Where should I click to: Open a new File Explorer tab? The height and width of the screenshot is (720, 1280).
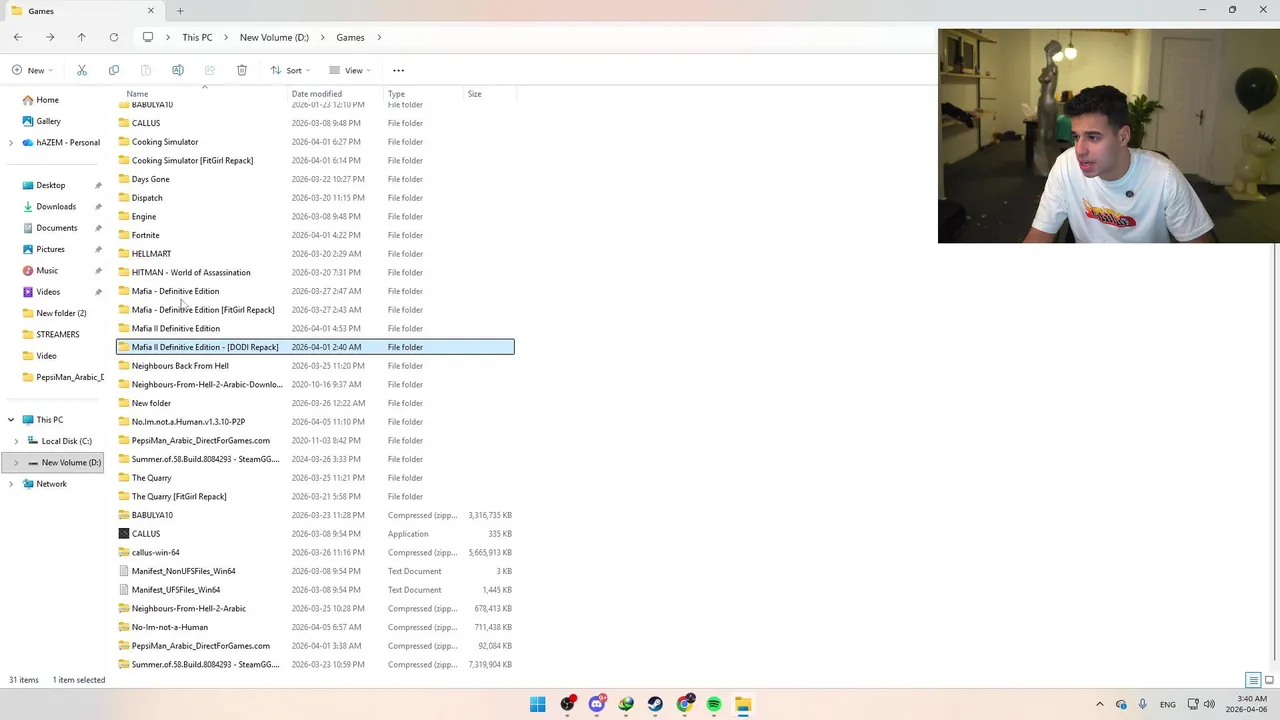[180, 11]
